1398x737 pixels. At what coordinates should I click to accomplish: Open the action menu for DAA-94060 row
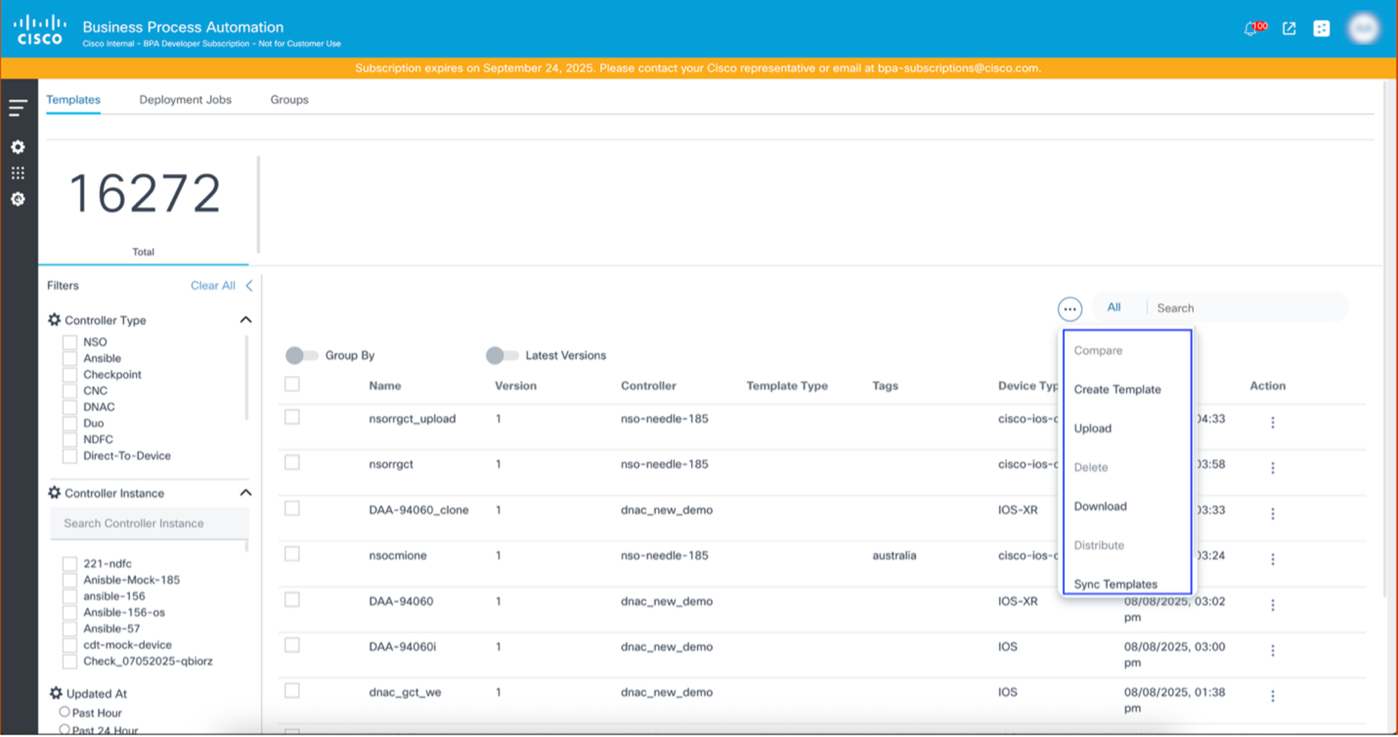click(1273, 605)
